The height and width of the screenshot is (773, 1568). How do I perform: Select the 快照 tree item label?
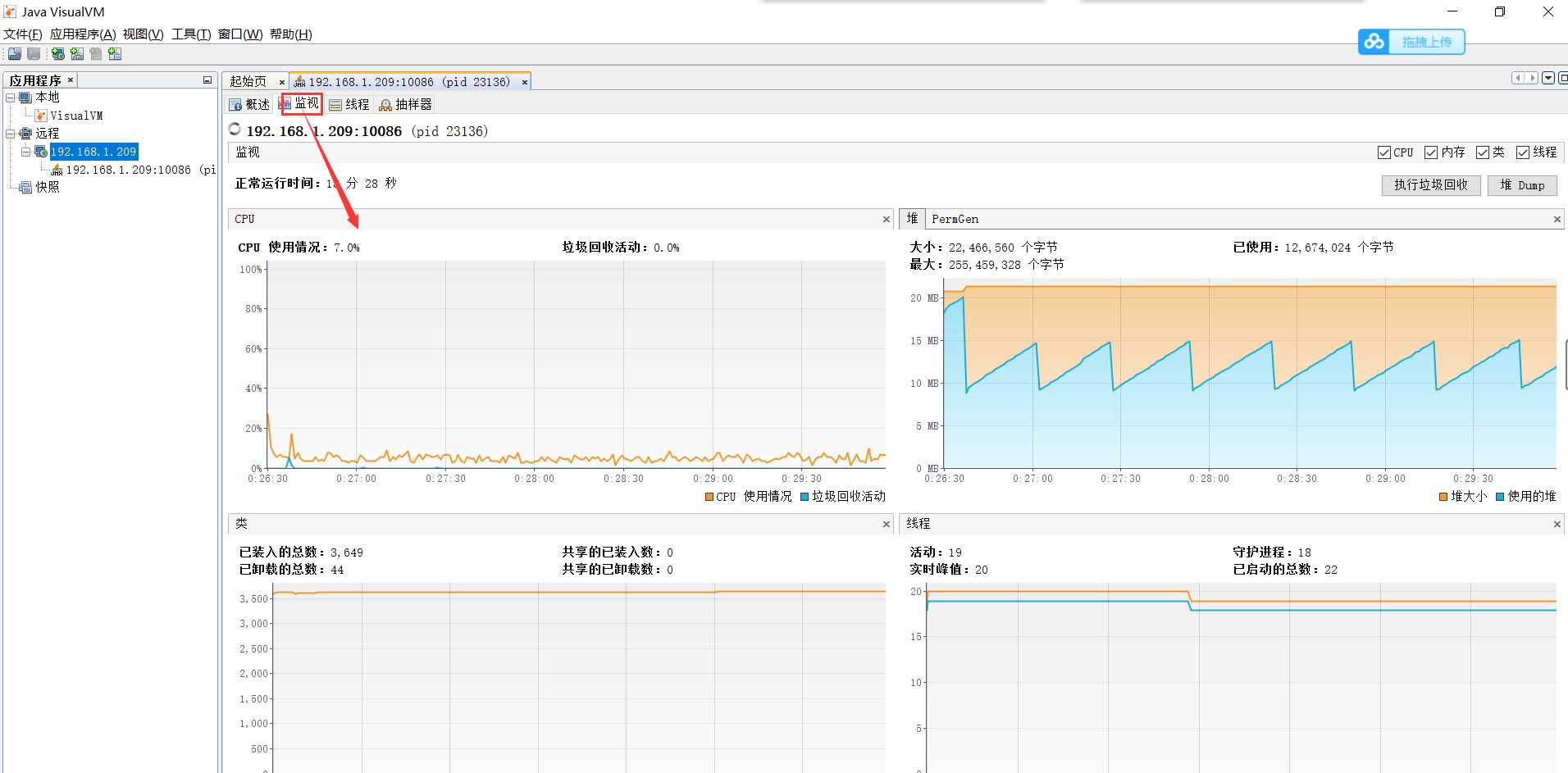(x=48, y=187)
